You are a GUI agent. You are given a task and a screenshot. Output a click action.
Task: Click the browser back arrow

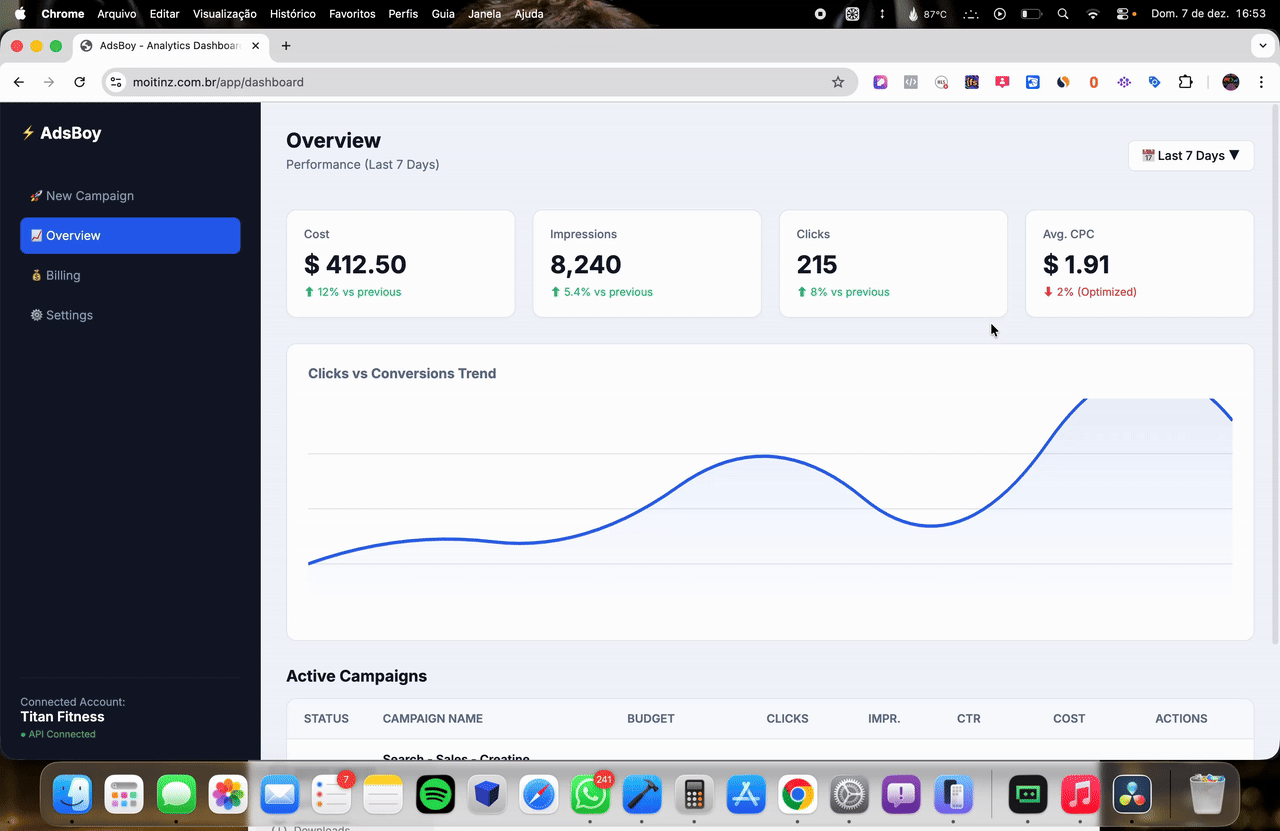(x=18, y=81)
